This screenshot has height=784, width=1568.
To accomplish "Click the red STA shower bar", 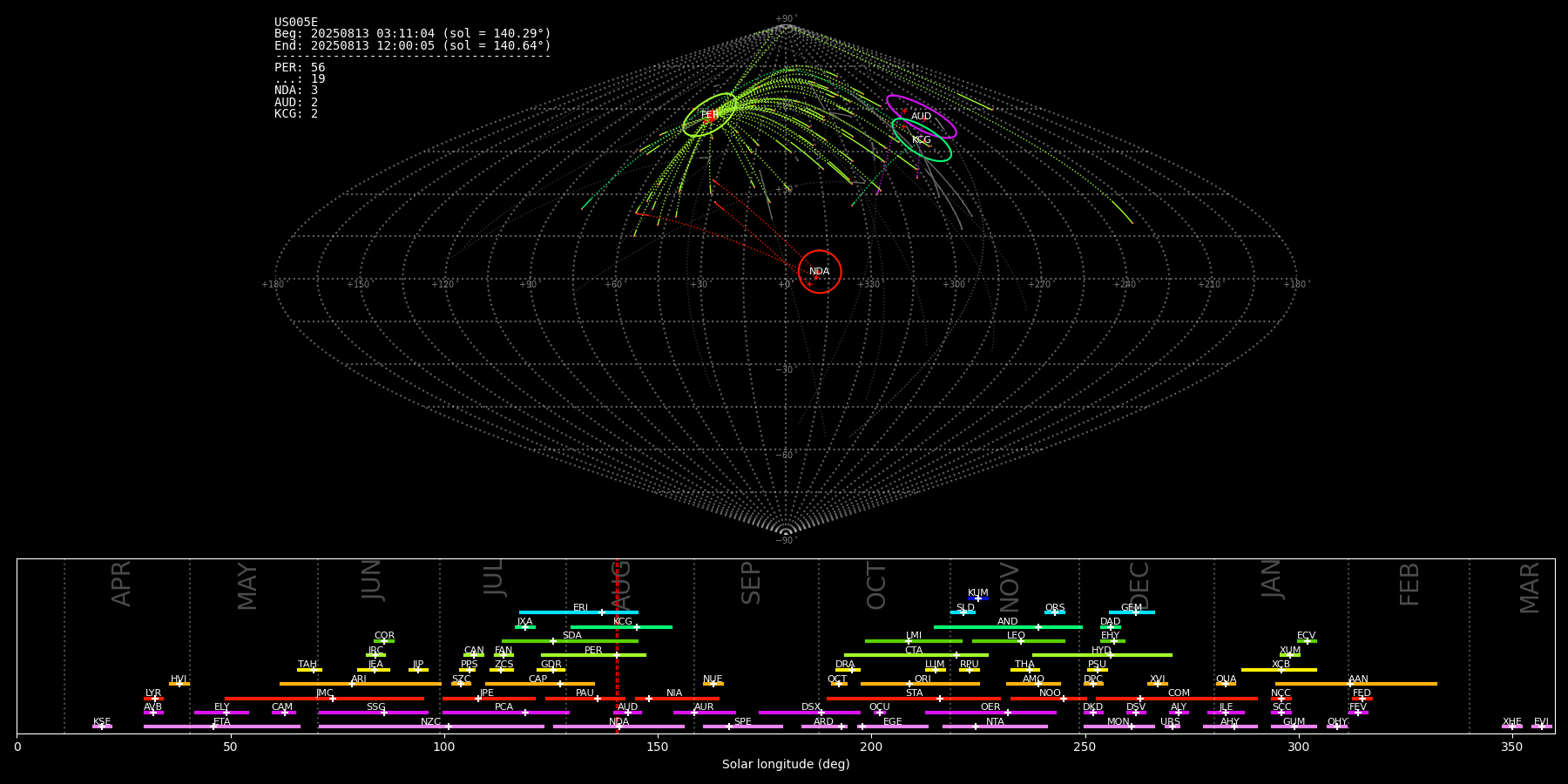I will 914,699.
